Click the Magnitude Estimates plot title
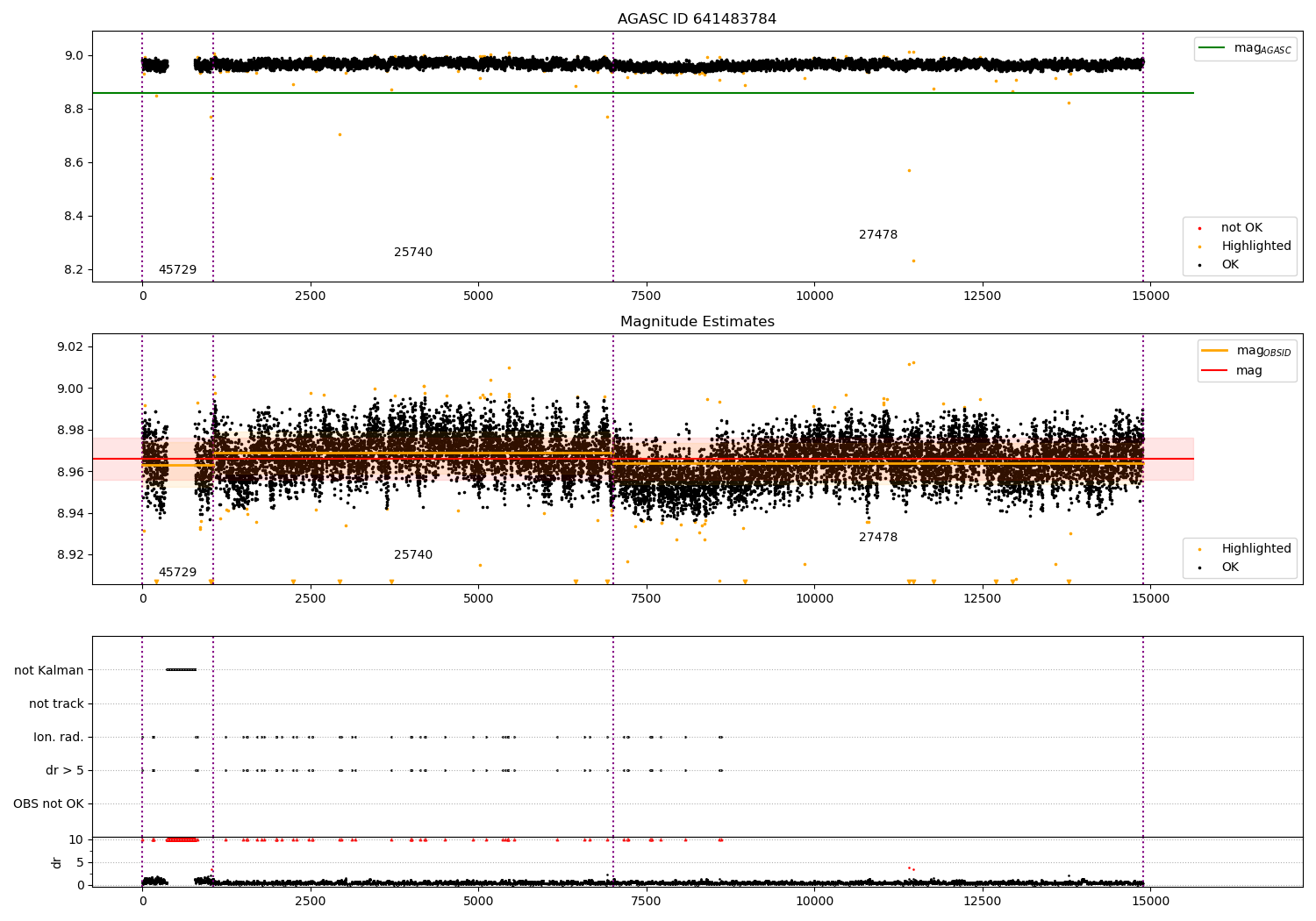Image resolution: width=1316 pixels, height=921 pixels. click(x=697, y=322)
